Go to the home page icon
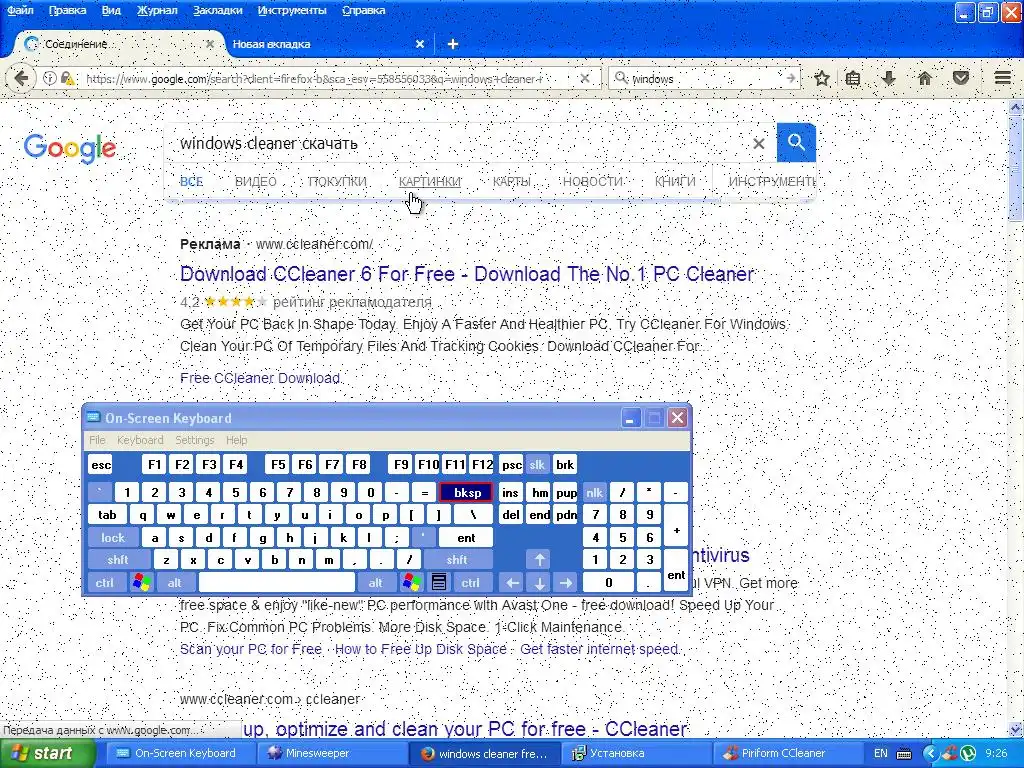The height and width of the screenshot is (768, 1024). pos(925,78)
